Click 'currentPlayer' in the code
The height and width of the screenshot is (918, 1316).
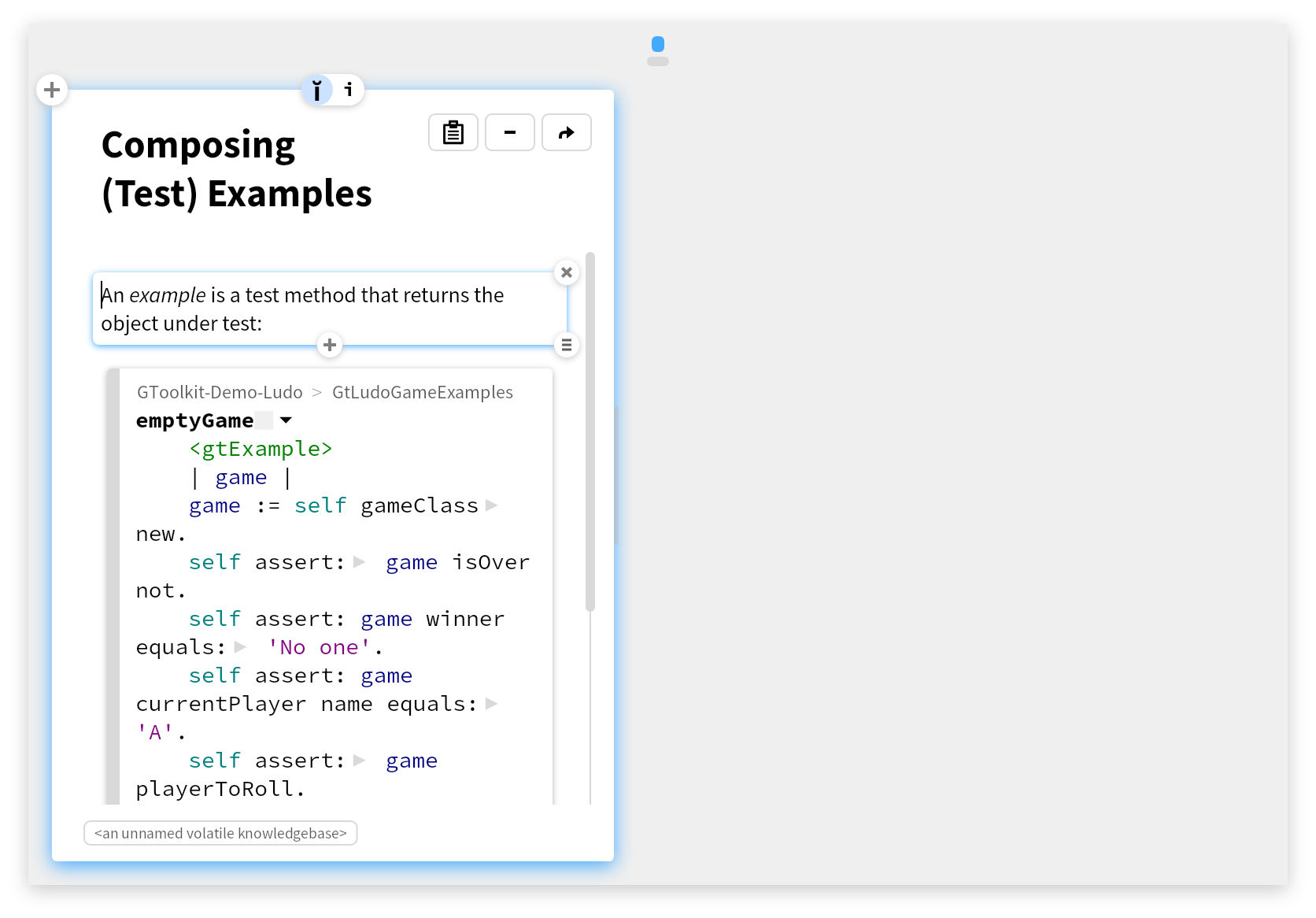[x=221, y=704]
